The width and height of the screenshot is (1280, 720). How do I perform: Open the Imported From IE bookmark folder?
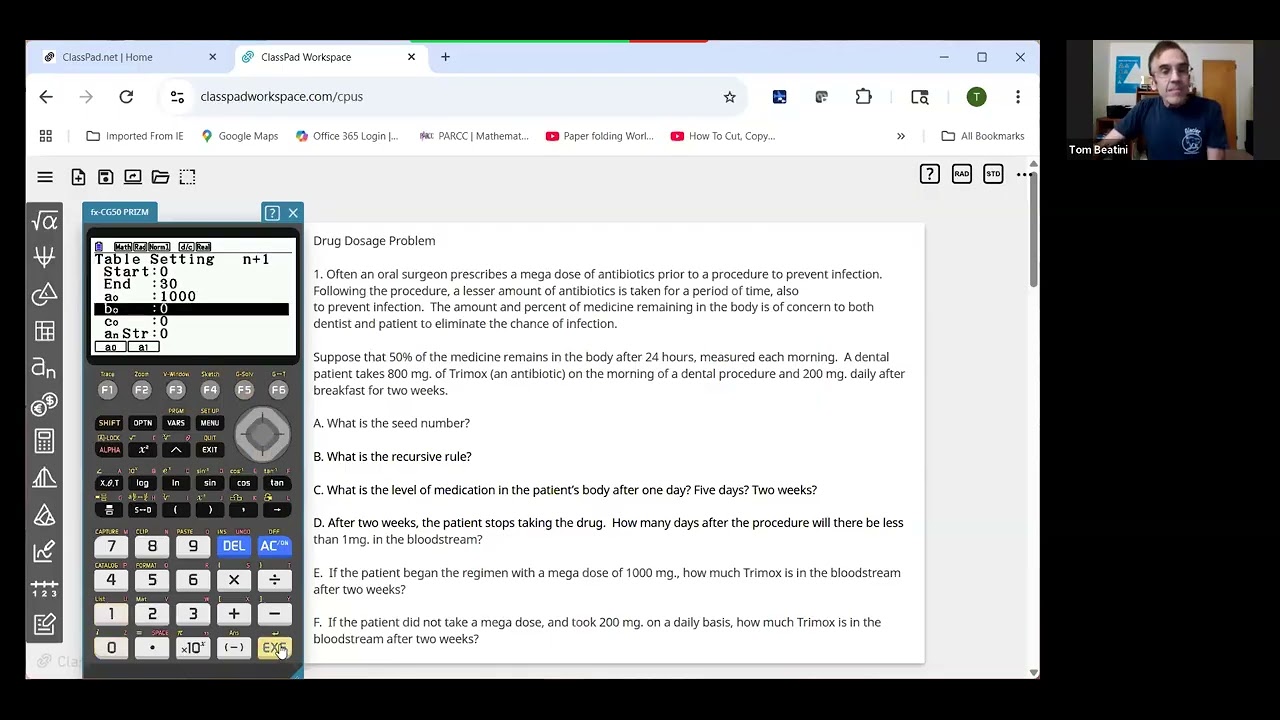click(x=134, y=136)
